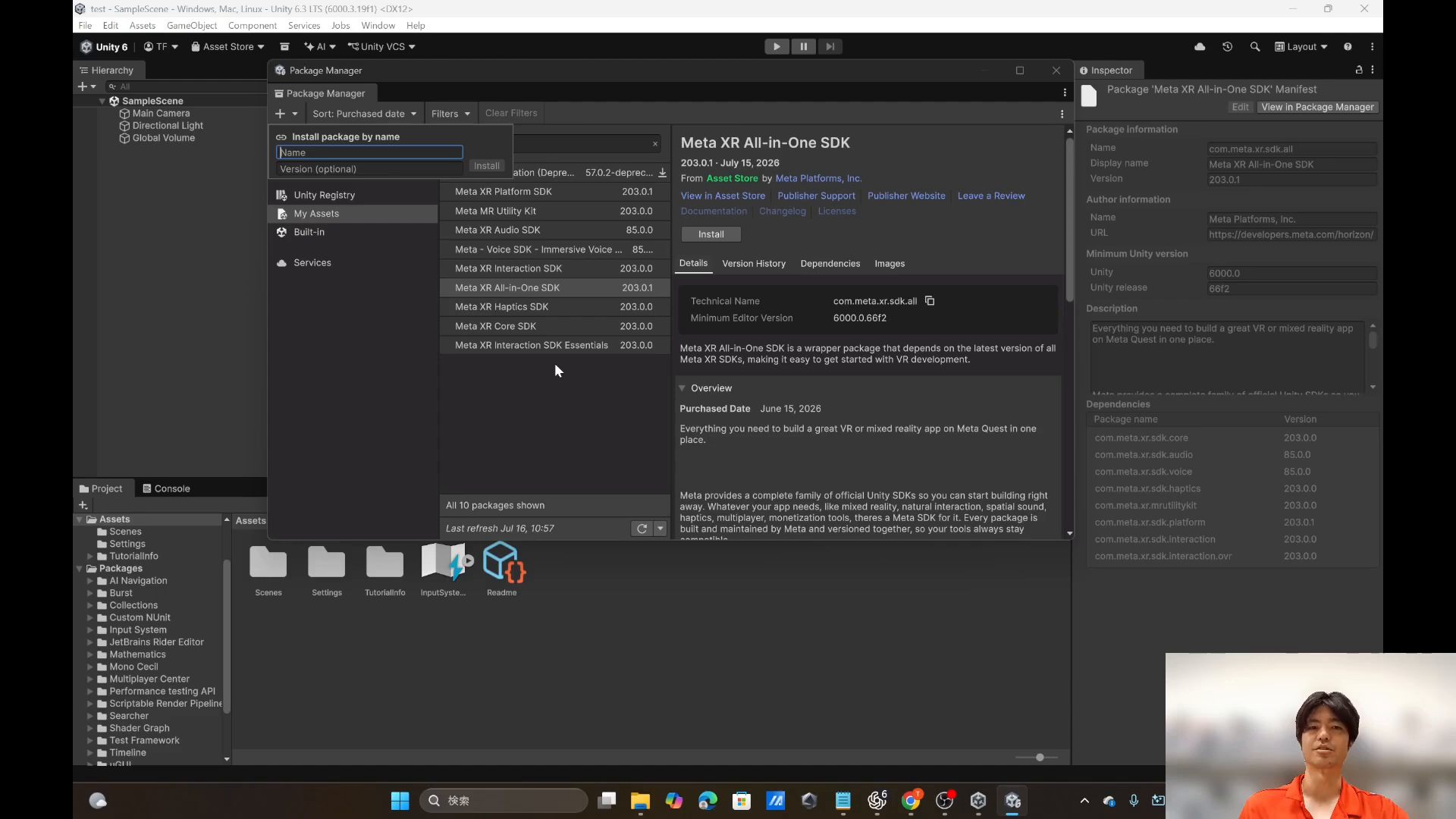Open the Asset Store dropdown
Image resolution: width=1456 pixels, height=819 pixels.
point(227,47)
